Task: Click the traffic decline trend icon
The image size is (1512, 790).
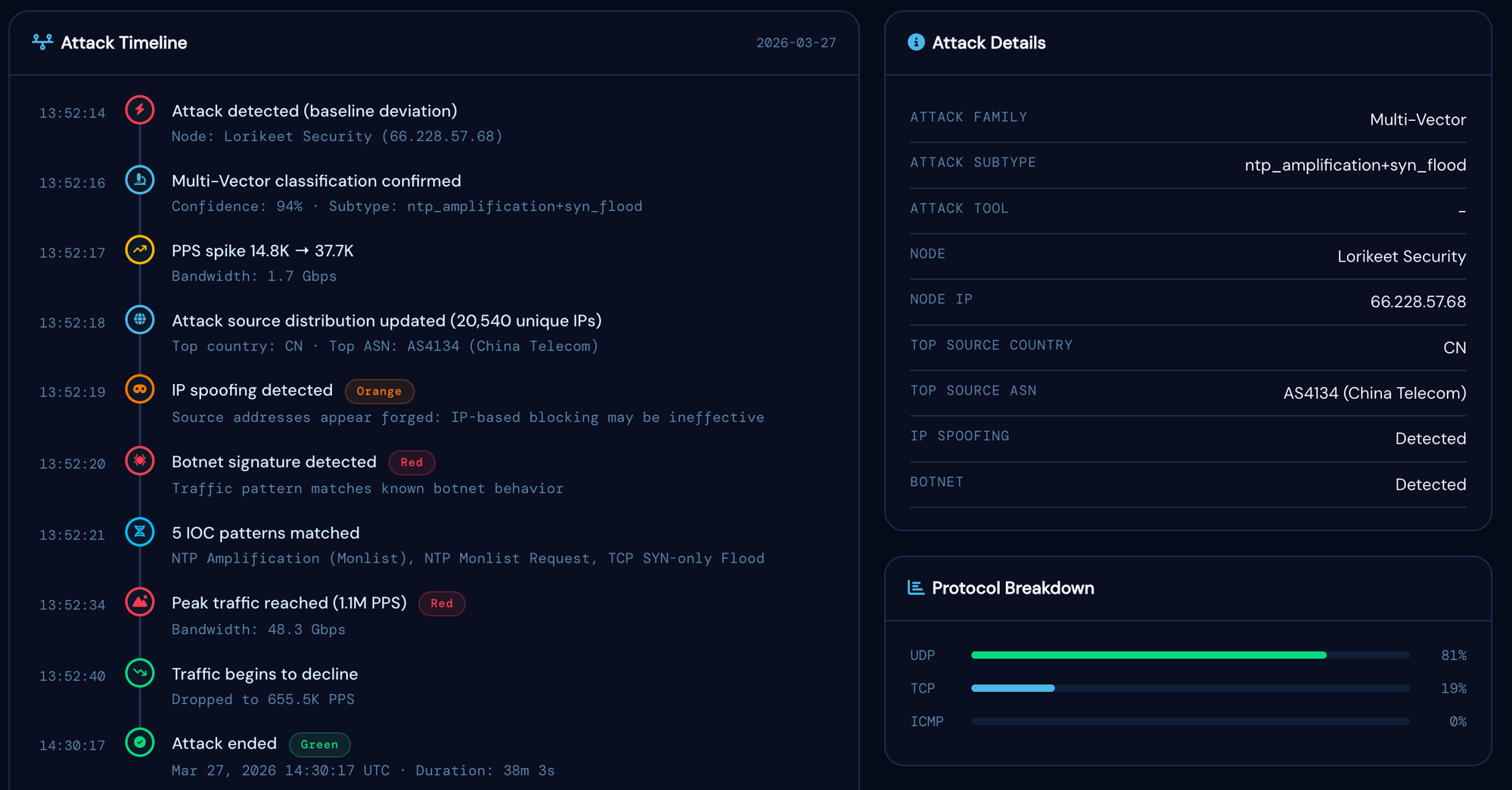Action: [x=140, y=673]
